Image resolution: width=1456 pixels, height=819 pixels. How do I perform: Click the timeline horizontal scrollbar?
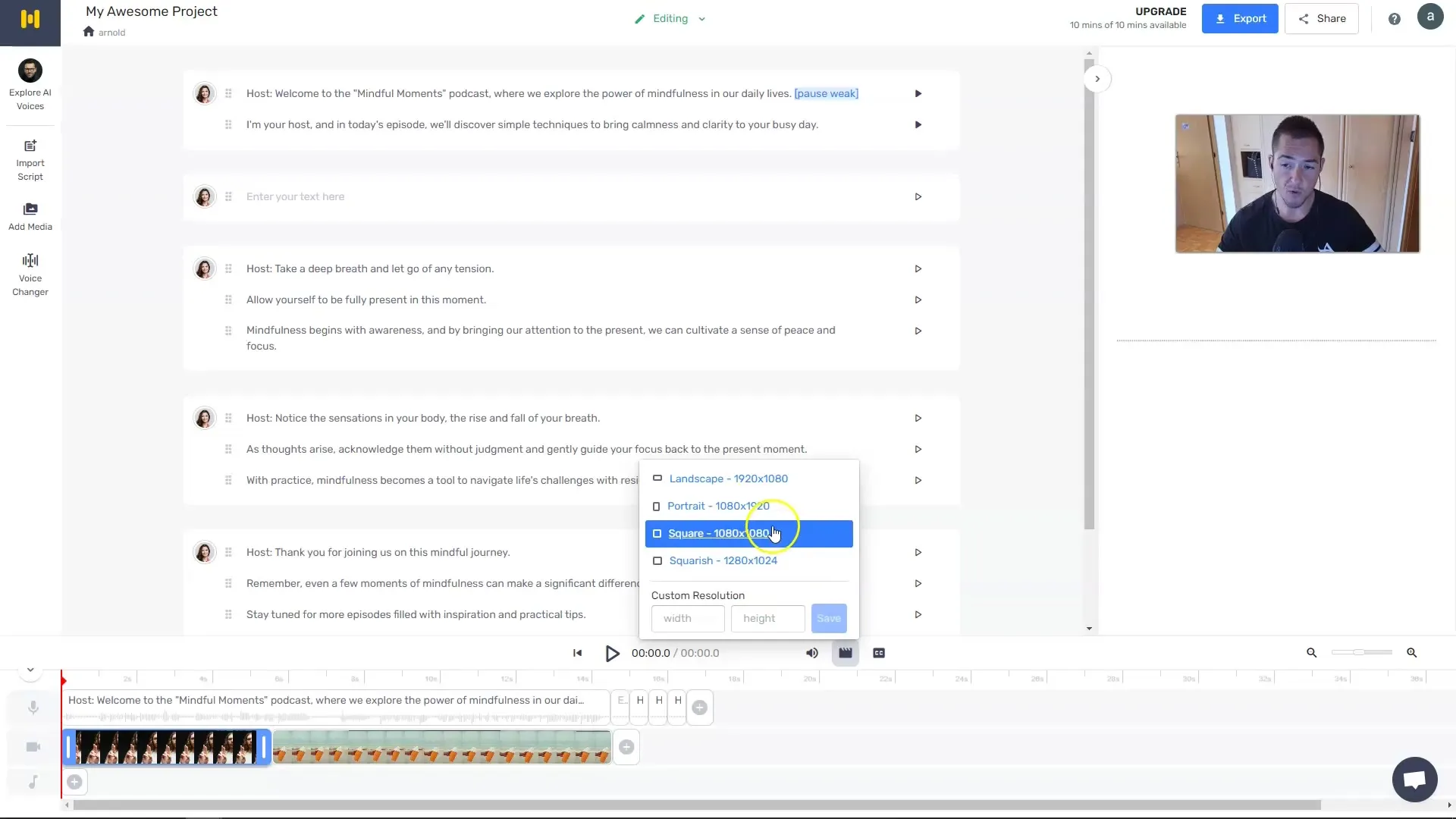click(696, 805)
